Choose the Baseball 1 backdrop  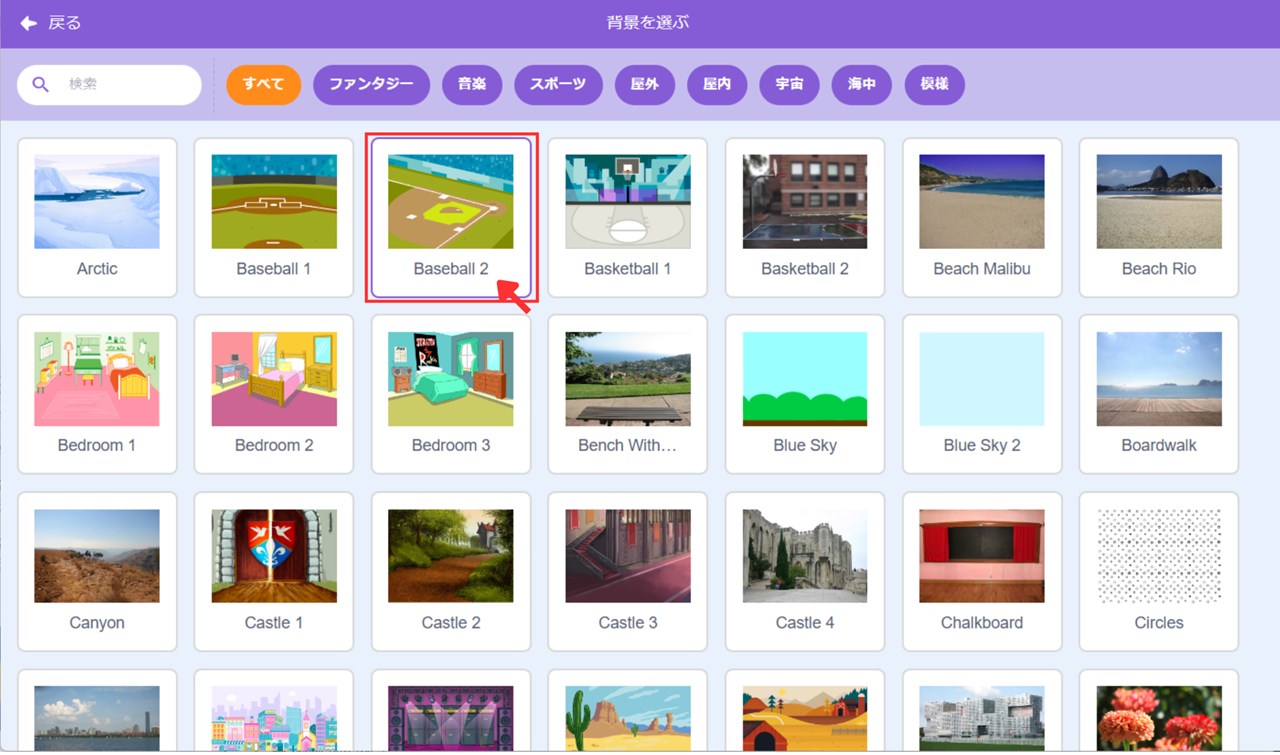point(274,218)
